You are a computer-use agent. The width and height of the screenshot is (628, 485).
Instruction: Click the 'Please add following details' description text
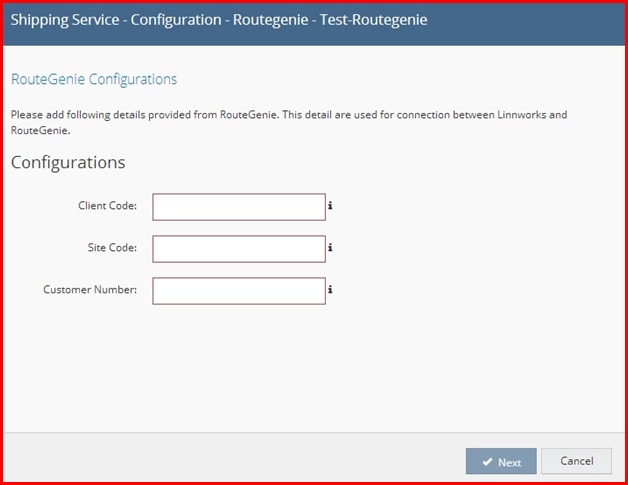point(289,122)
